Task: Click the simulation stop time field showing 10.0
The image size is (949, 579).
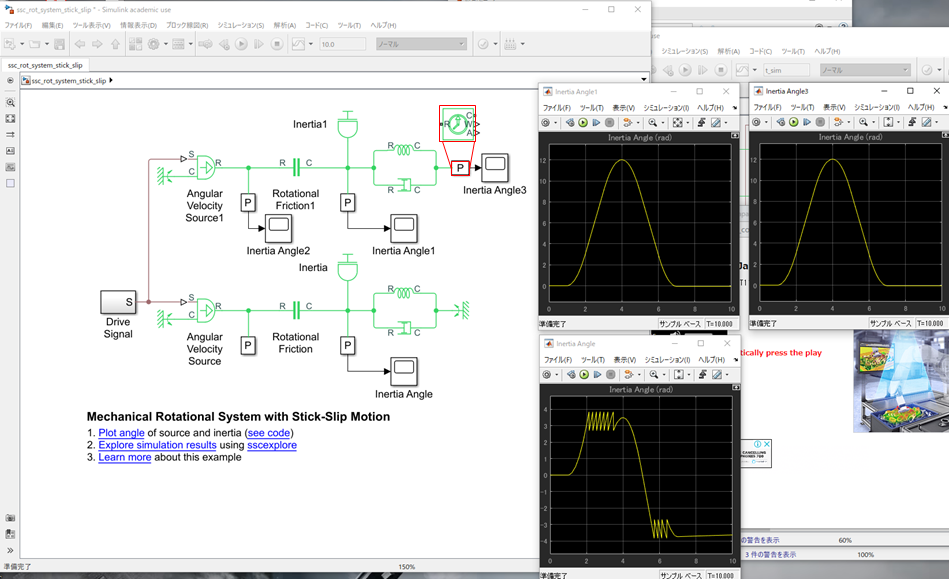Action: pos(344,43)
